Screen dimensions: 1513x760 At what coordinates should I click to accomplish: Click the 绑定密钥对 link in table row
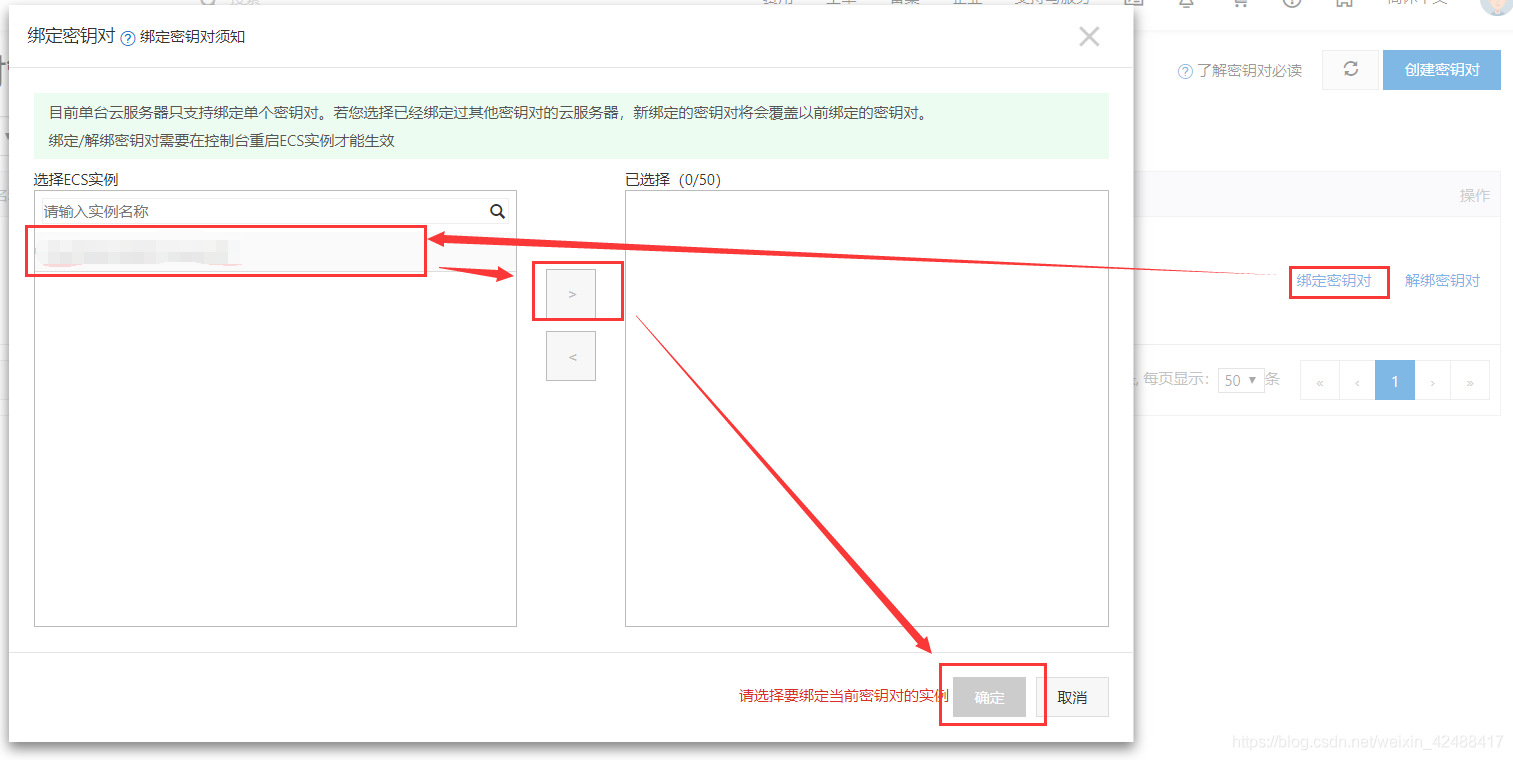tap(1334, 281)
